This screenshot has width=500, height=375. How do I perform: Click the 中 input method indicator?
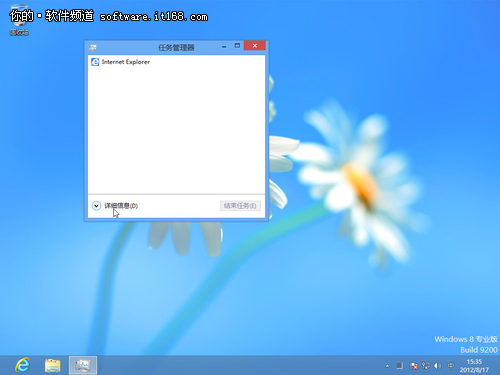coord(451,366)
